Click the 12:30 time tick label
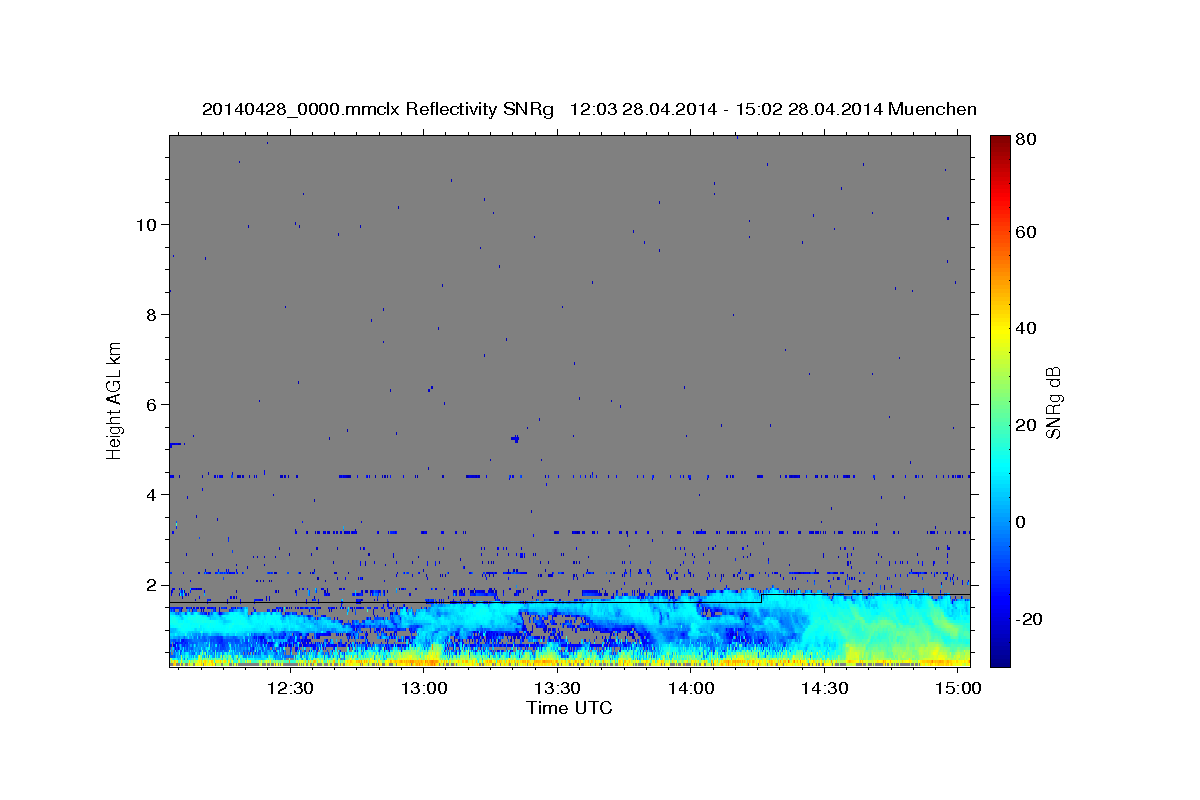Viewport: 1200px width, 800px height. 290,689
